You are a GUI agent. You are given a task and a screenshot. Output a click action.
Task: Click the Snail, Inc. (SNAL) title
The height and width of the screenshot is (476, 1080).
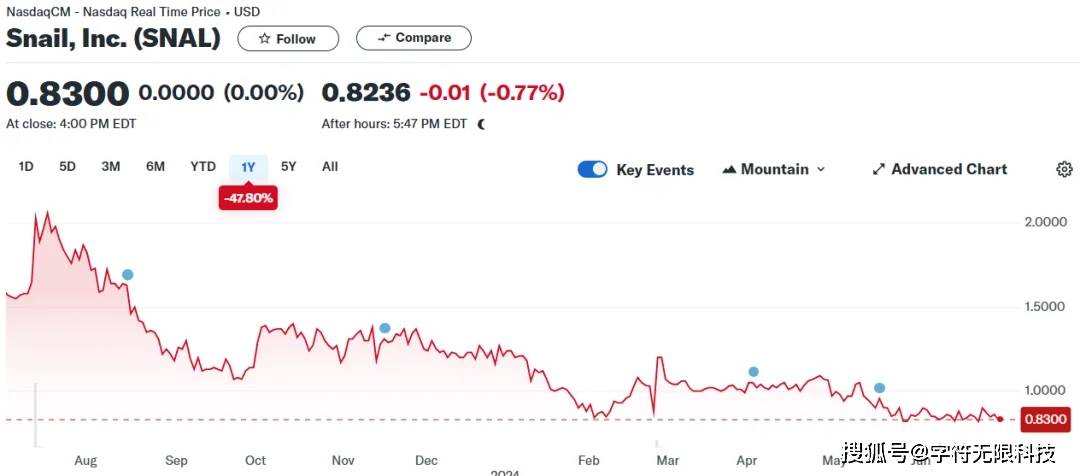click(114, 38)
